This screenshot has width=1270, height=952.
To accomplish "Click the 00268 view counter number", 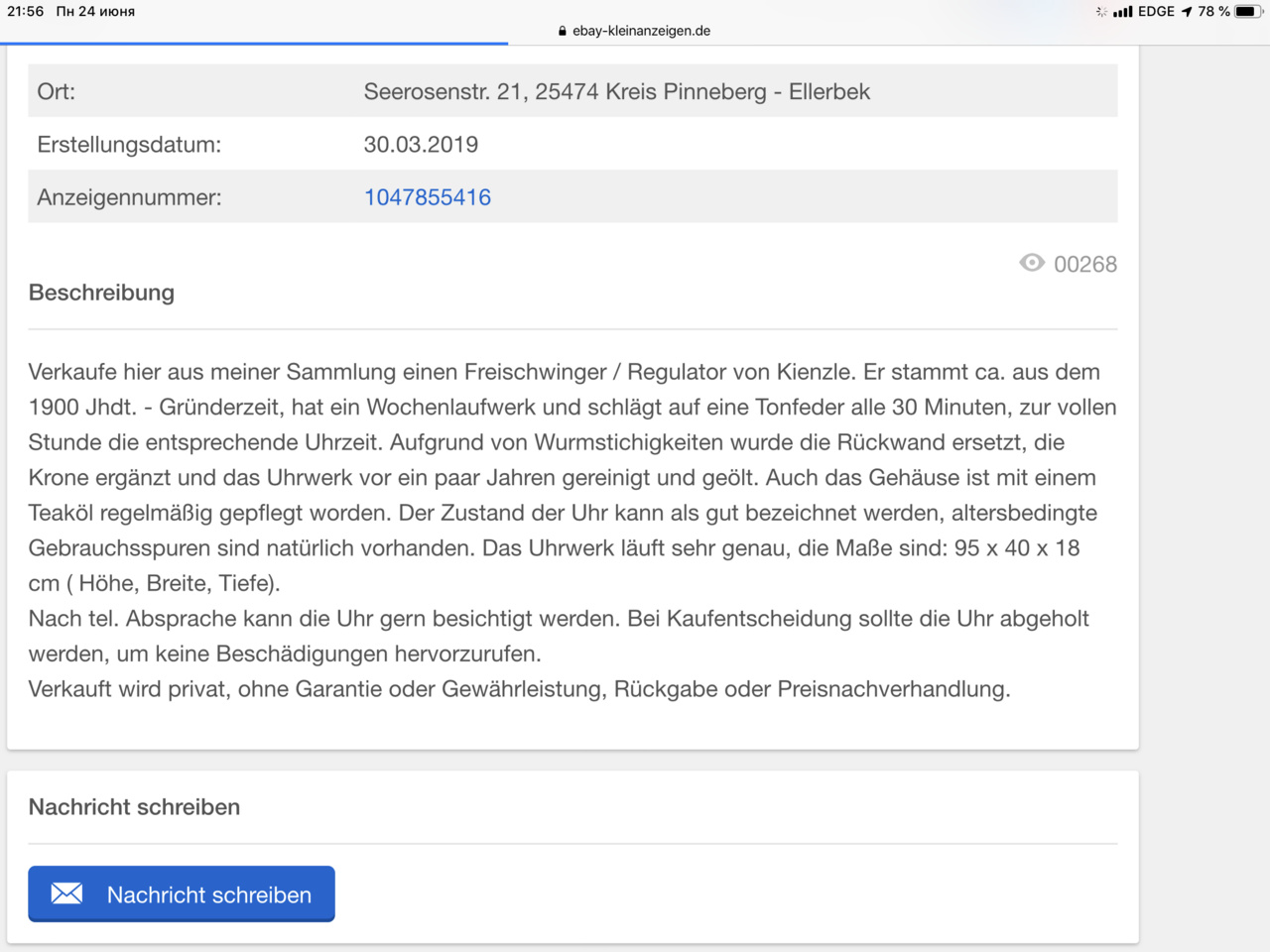I will pos(1084,264).
